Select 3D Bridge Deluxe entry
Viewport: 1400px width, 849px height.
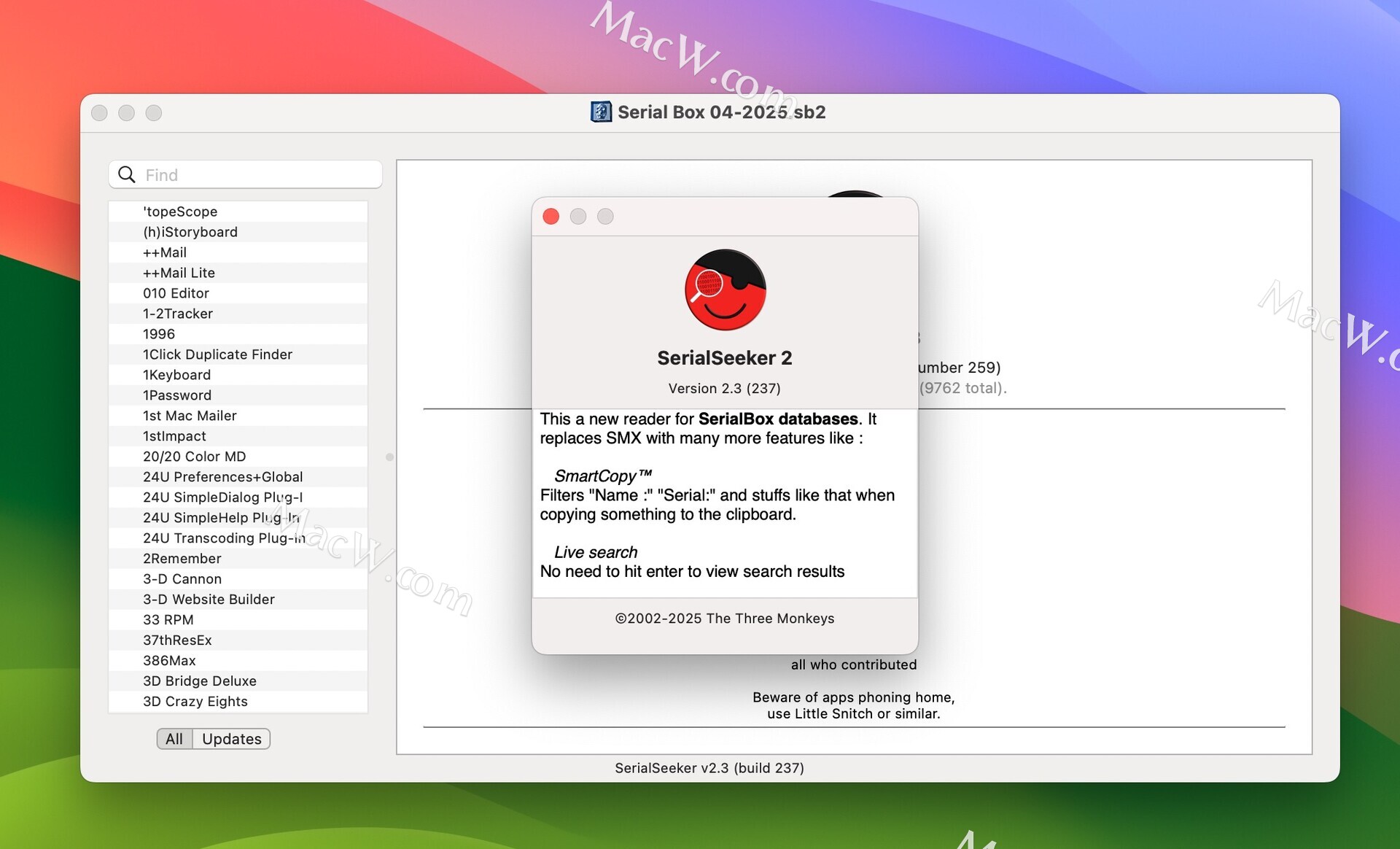point(238,681)
